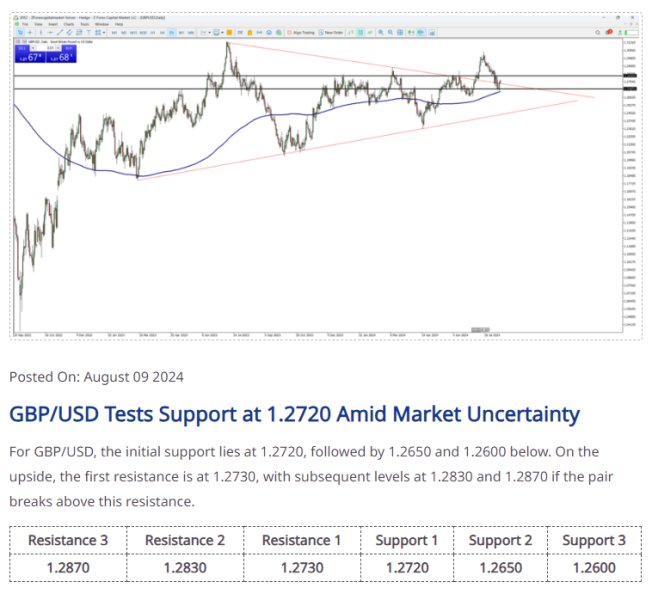The image size is (652, 600).
Task: Switch chart to M5 timeframe
Action: coord(124,32)
